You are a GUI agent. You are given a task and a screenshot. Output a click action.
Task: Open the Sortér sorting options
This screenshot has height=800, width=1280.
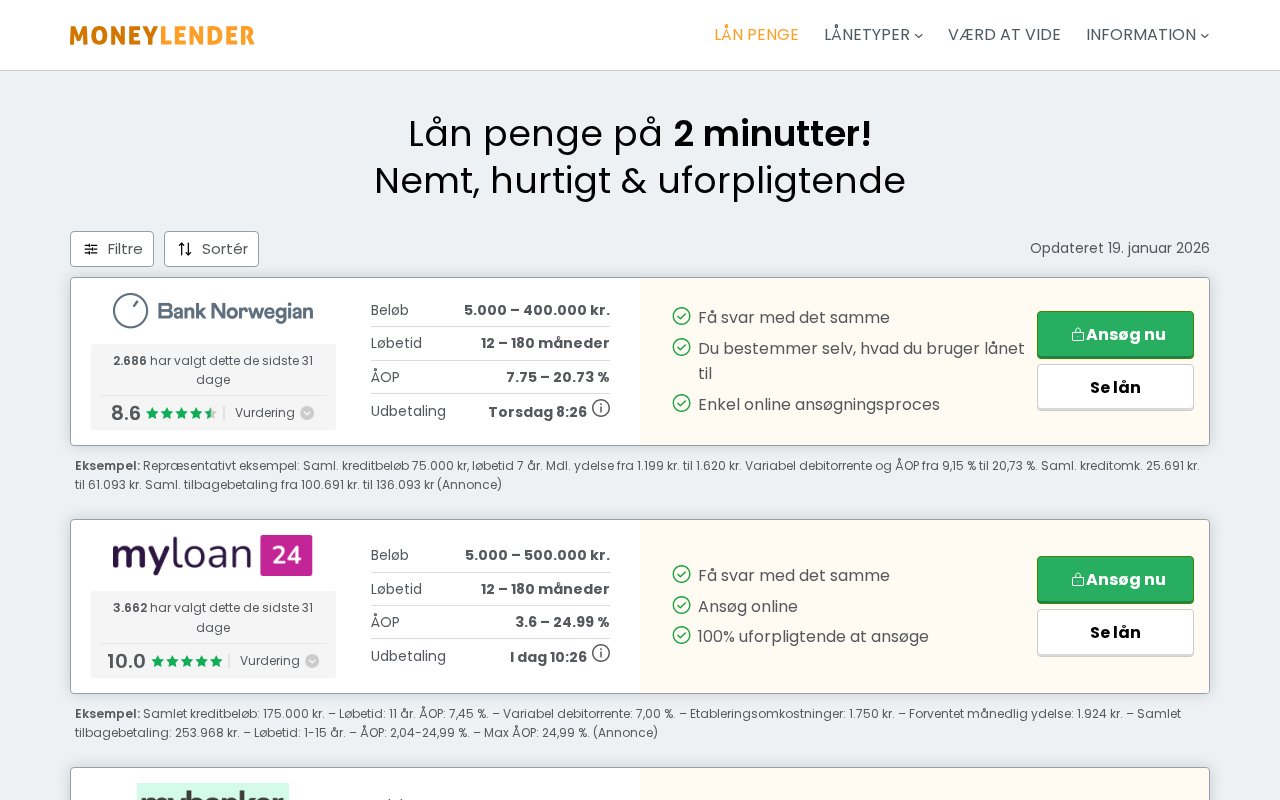click(x=211, y=249)
